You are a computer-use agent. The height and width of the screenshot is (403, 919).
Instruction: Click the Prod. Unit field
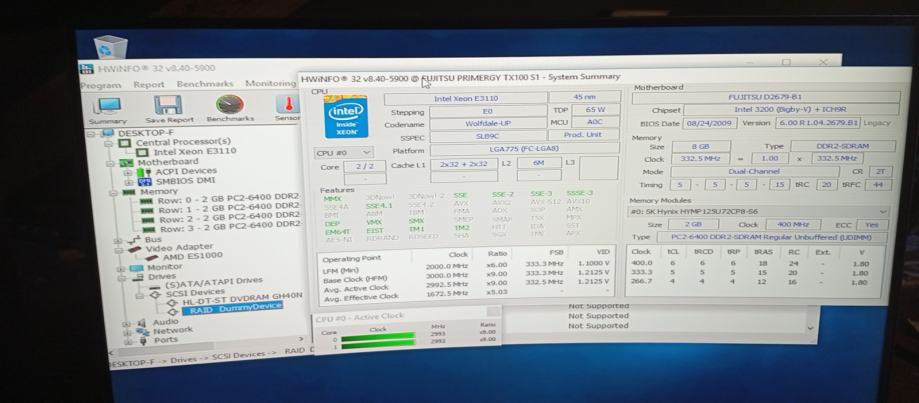(x=583, y=135)
